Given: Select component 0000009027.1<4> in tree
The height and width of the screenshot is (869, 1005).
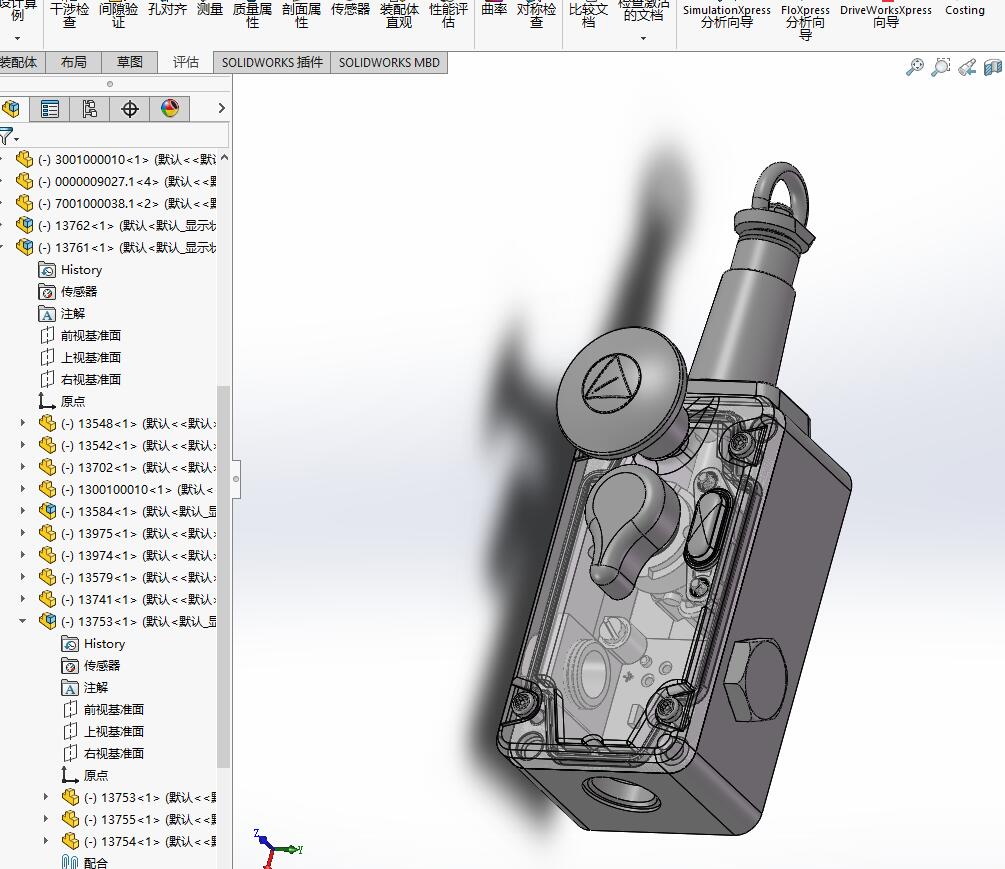Looking at the screenshot, I should (115, 181).
